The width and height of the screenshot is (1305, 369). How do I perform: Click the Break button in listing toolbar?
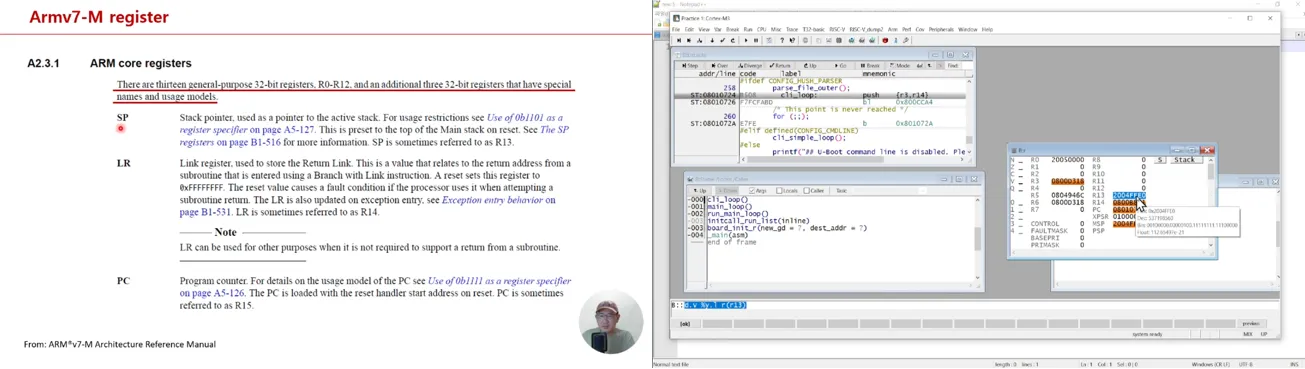pos(870,66)
